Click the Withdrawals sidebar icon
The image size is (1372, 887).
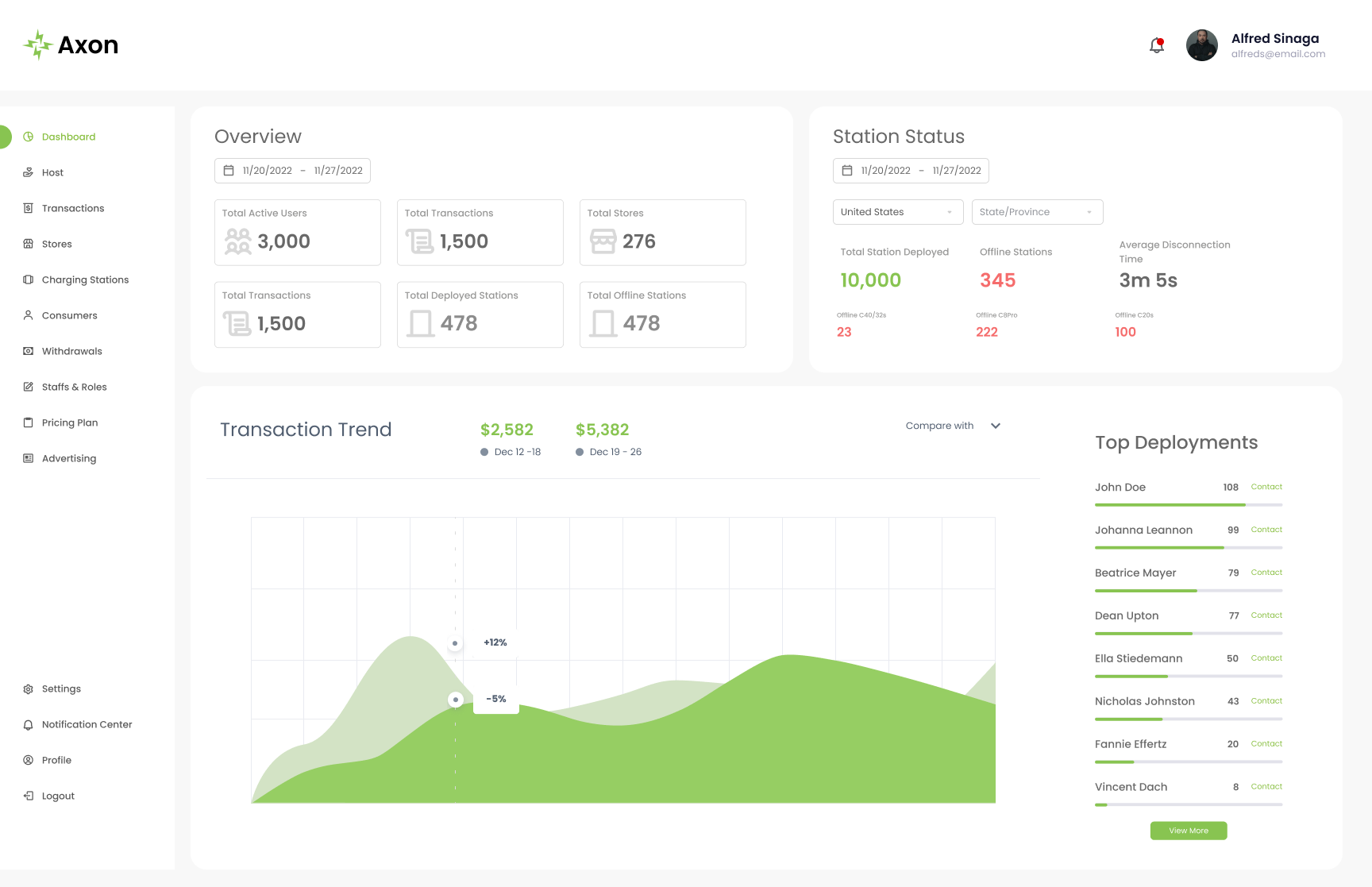29,351
